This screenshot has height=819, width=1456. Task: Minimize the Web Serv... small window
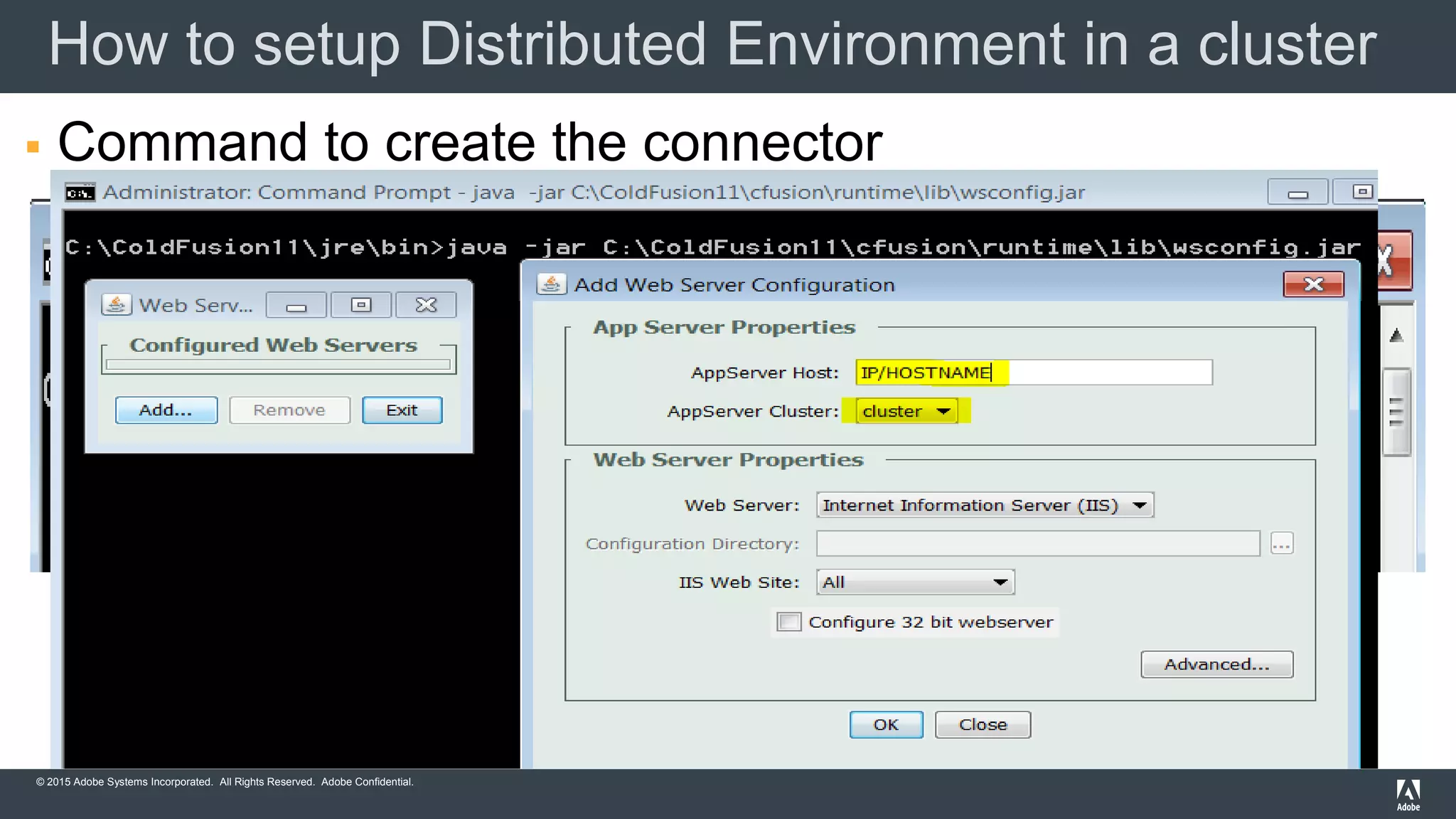tap(296, 305)
